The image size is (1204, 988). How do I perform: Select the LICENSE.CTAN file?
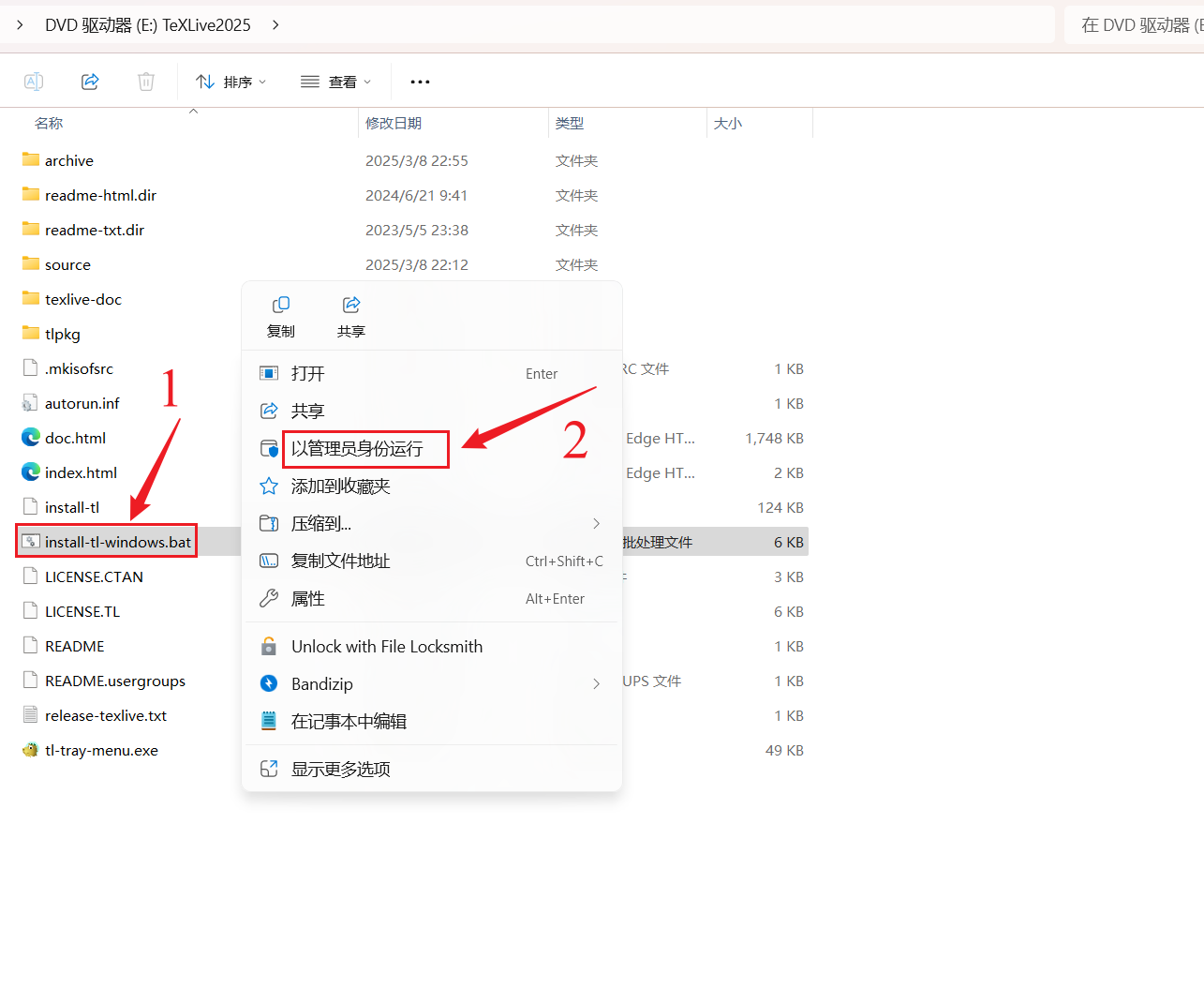[94, 576]
